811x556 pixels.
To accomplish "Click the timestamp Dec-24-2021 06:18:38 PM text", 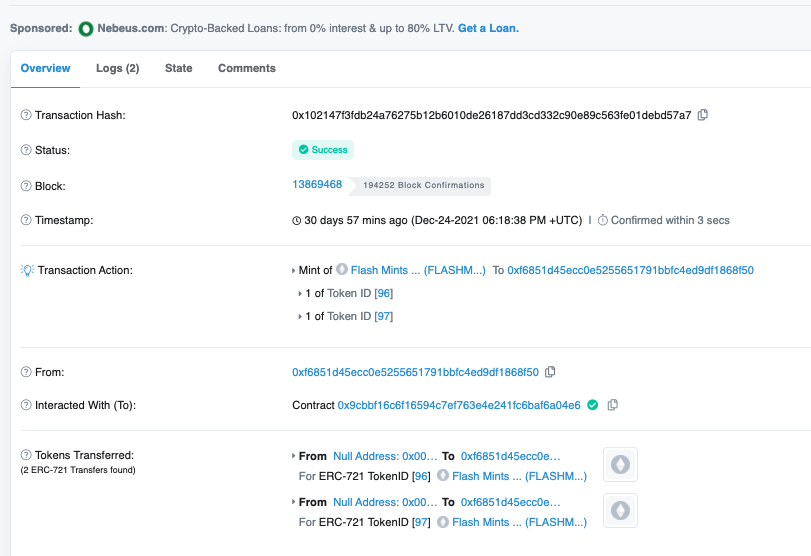I will click(497, 220).
